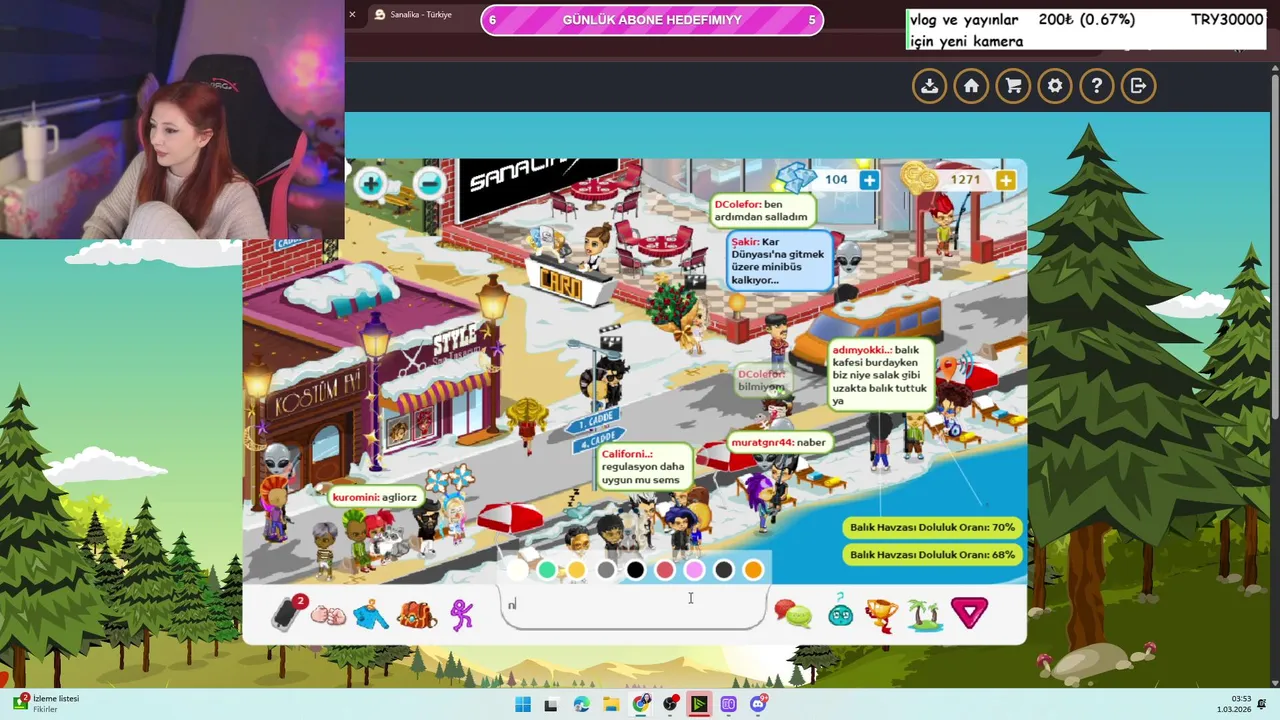Click the pink downward triangle icon
The width and height of the screenshot is (1280, 720).
tap(969, 613)
